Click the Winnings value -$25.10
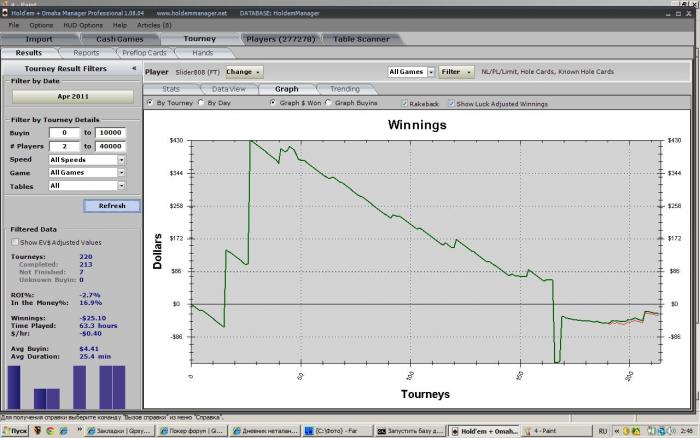The height and width of the screenshot is (438, 700). pos(92,318)
